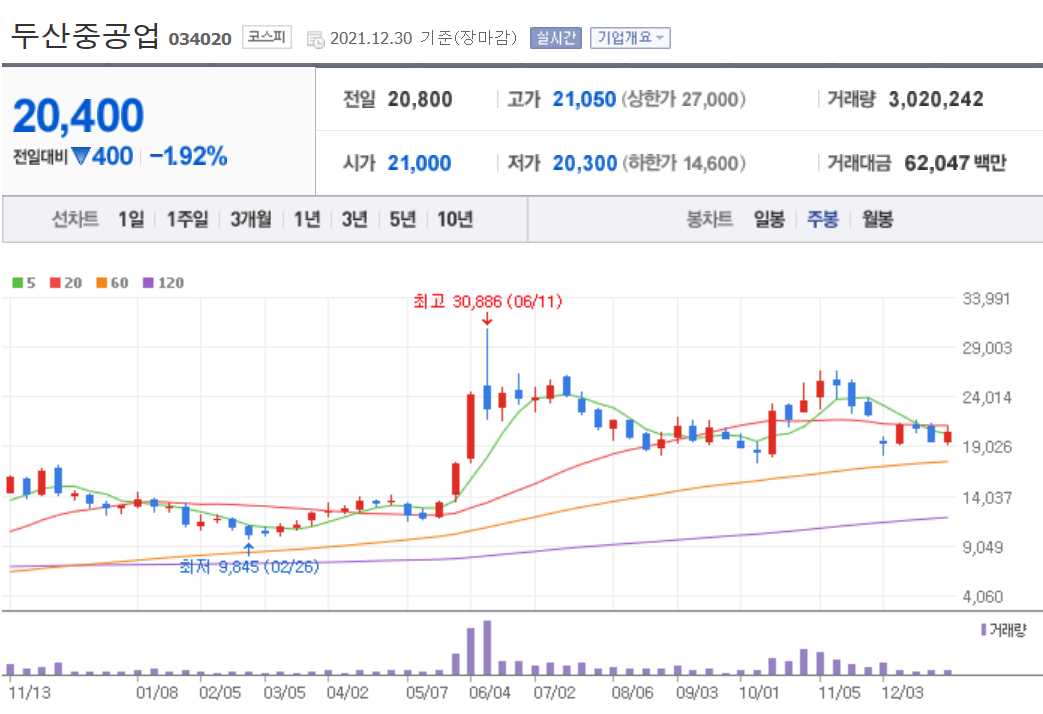Click the 거래대금 value 62,047 백만
1043x714 pixels.
coord(955,164)
